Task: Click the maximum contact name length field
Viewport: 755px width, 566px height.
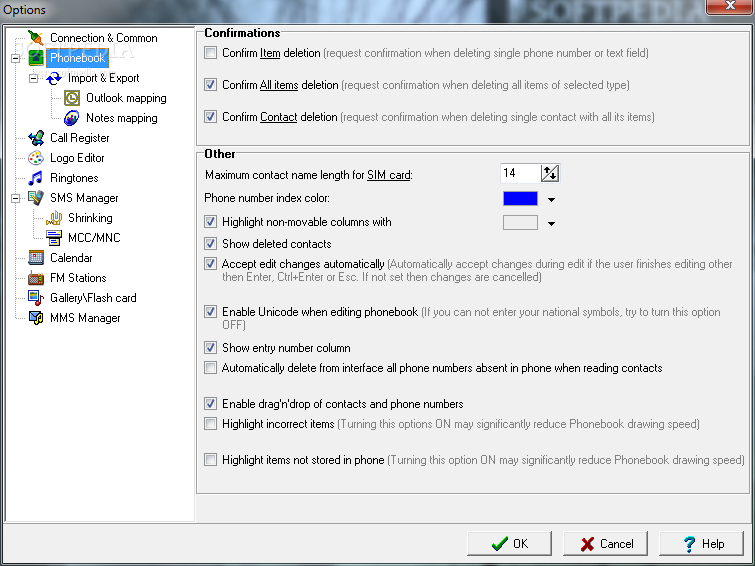Action: click(x=521, y=173)
